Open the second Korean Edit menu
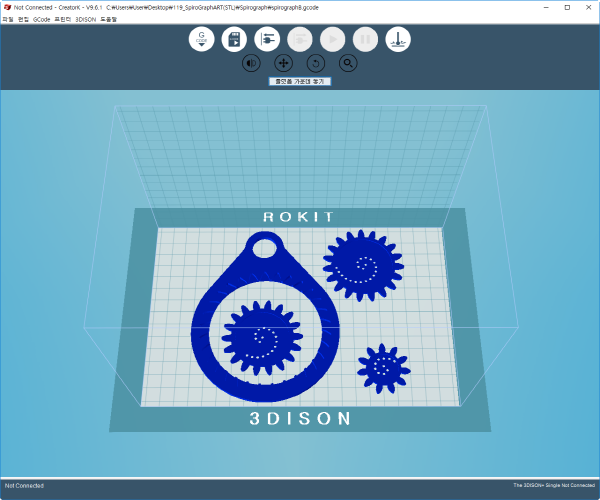600x500 pixels. pyautogui.click(x=23, y=19)
